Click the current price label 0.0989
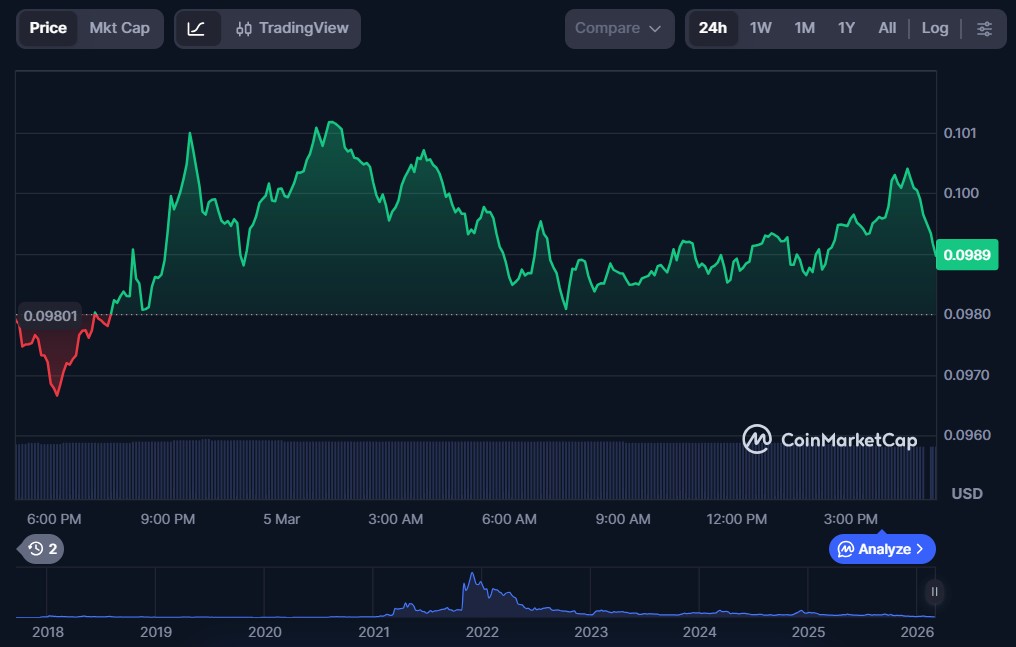 pos(967,255)
